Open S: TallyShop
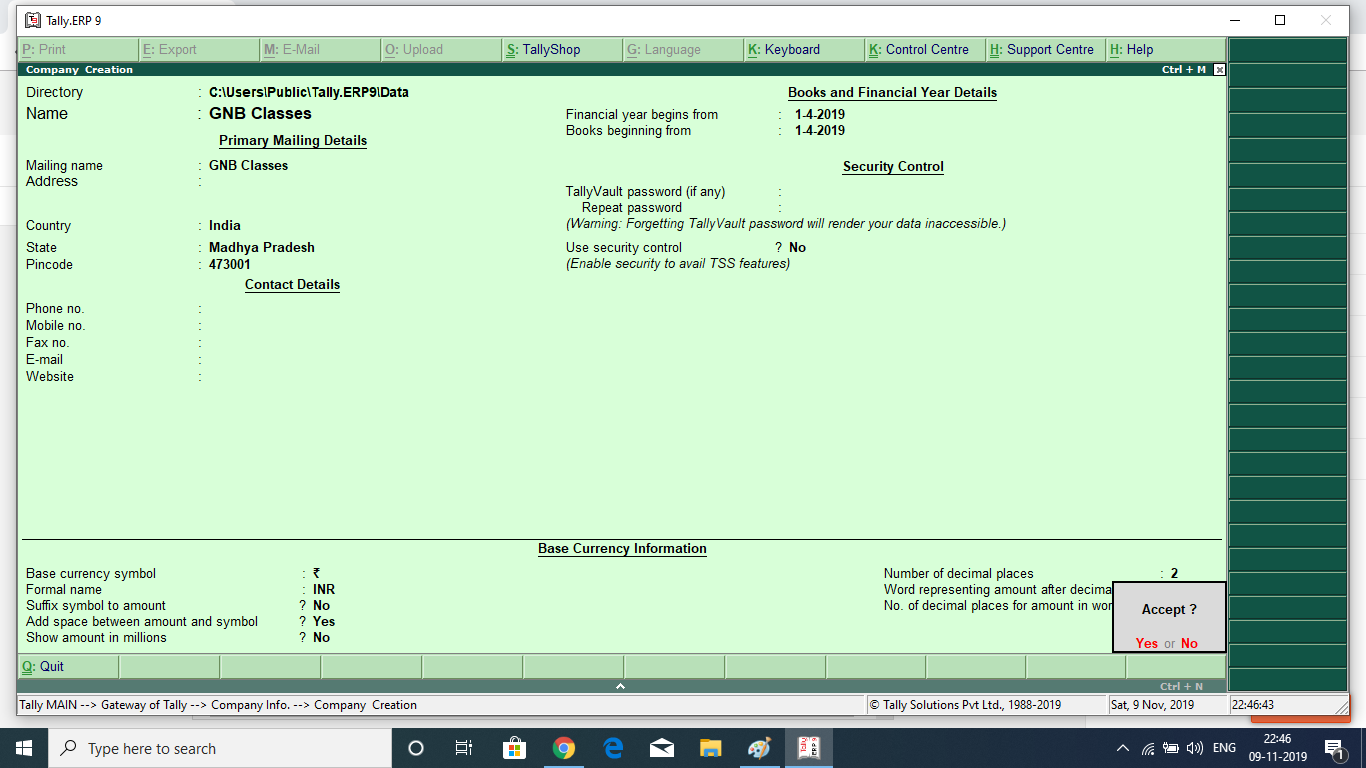1366x768 pixels. (x=562, y=49)
